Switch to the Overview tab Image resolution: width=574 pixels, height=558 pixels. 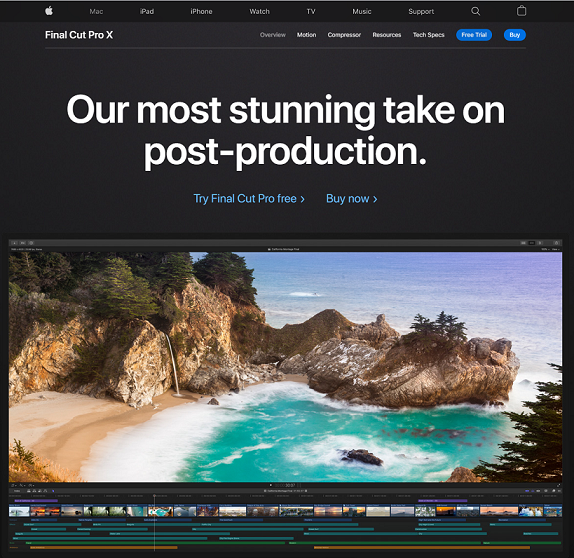[273, 35]
